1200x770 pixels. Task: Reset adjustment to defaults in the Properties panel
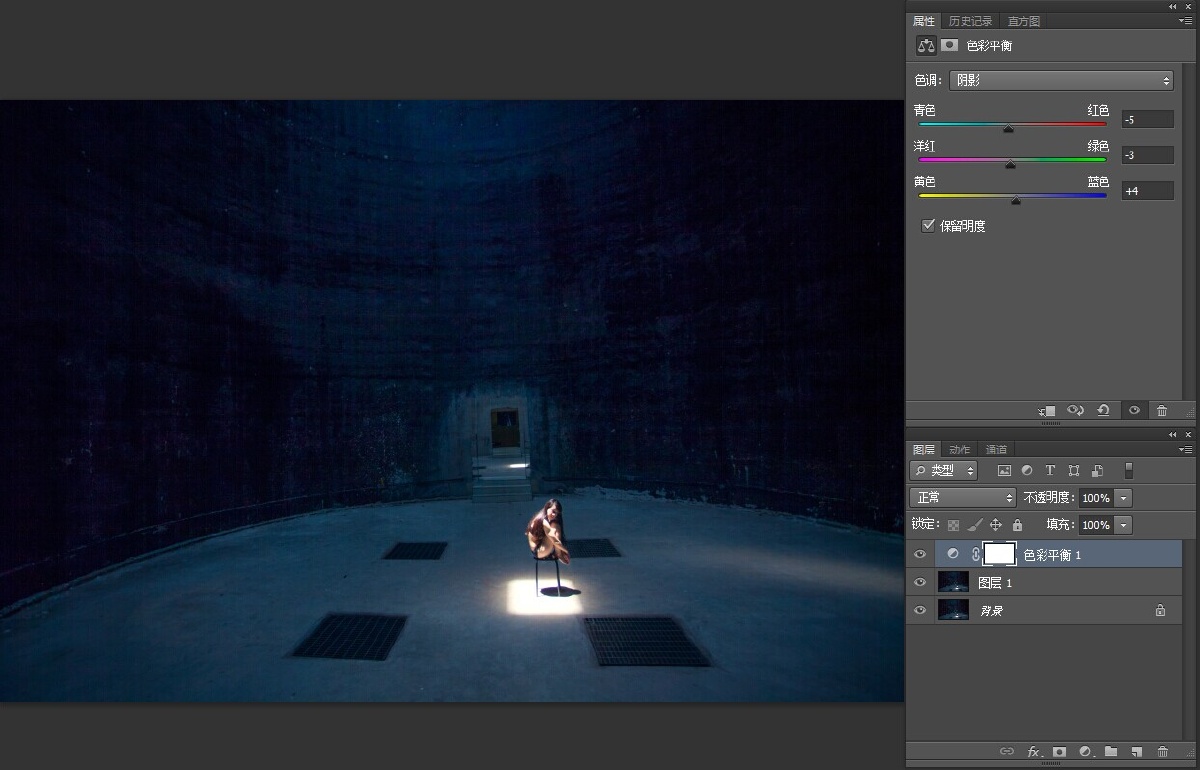(x=1102, y=410)
